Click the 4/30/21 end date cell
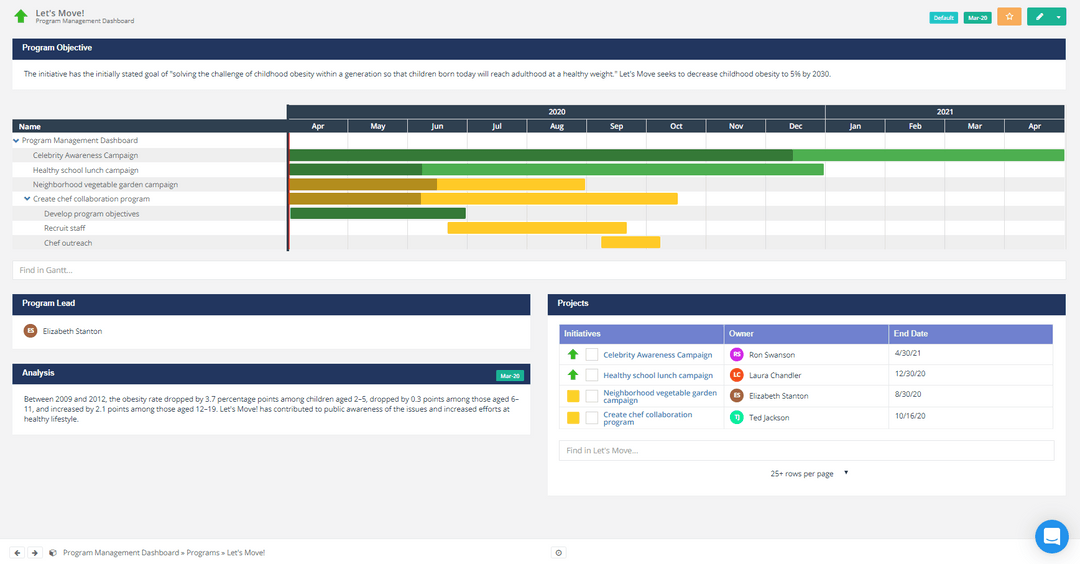This screenshot has height=564, width=1080. click(x=970, y=354)
